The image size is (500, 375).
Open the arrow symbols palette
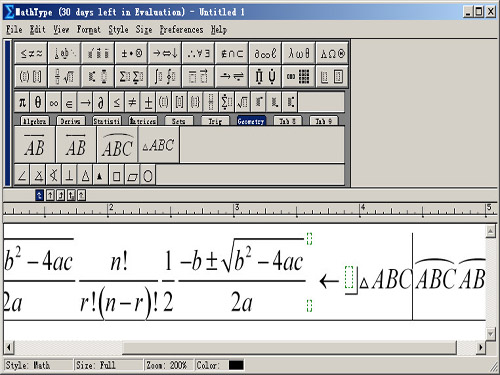click(165, 53)
